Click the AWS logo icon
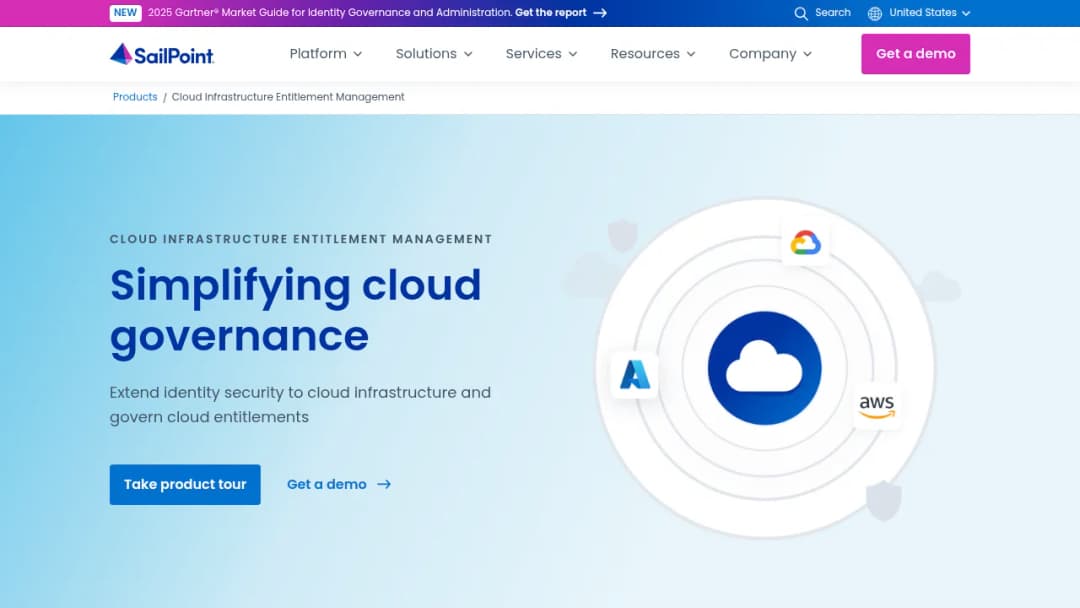This screenshot has width=1080, height=608. (877, 406)
